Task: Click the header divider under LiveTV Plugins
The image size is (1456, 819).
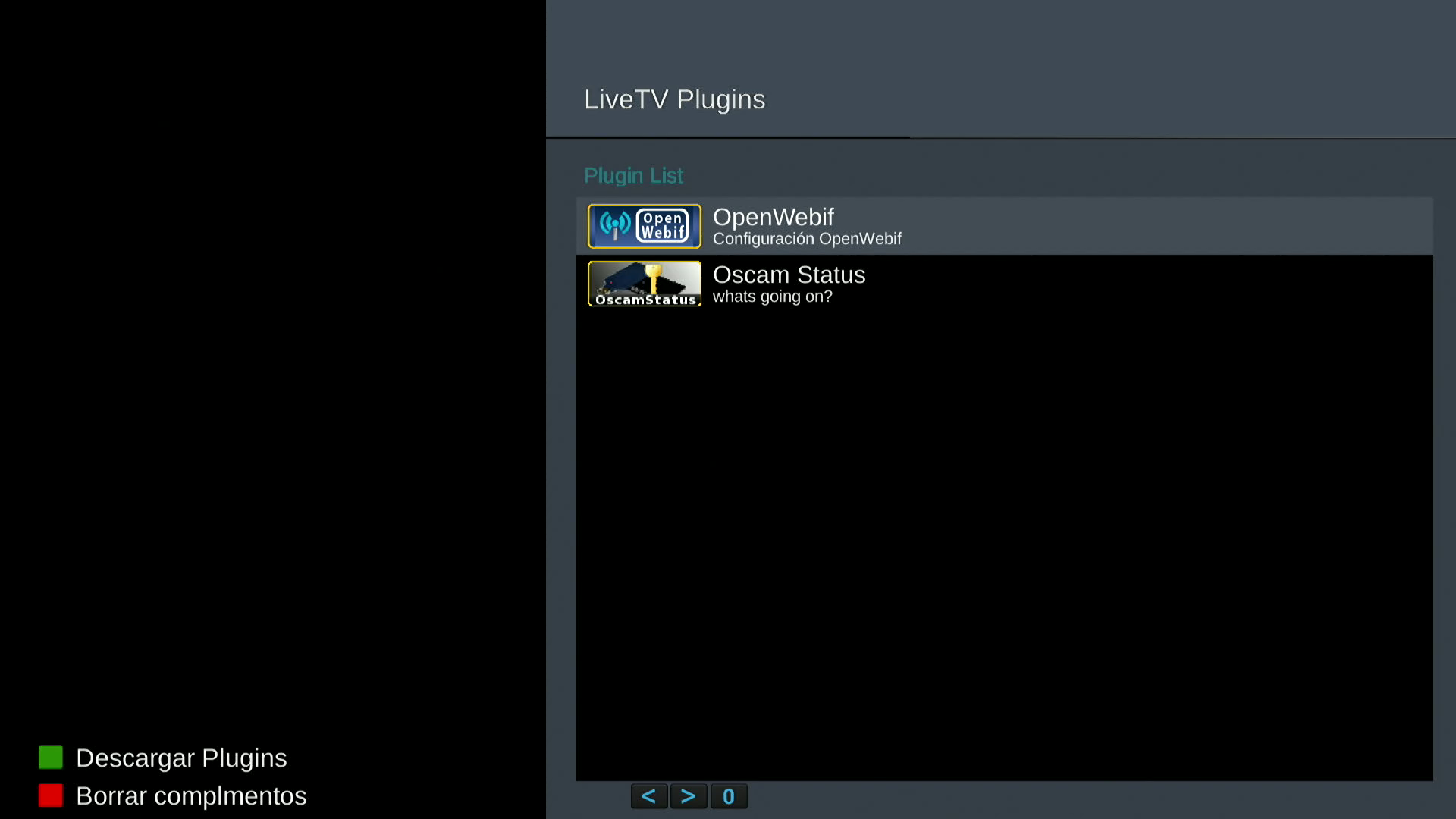Action: pyautogui.click(x=1001, y=137)
